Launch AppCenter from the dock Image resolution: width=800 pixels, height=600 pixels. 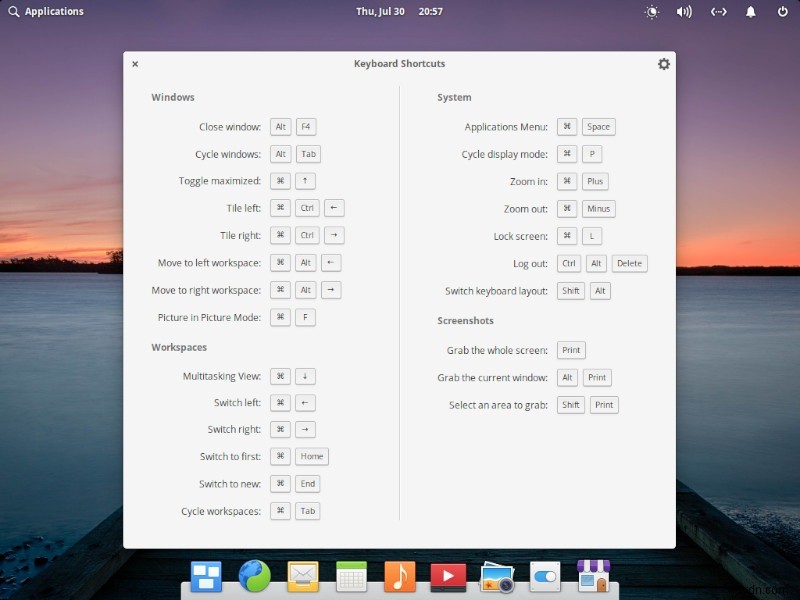point(593,576)
